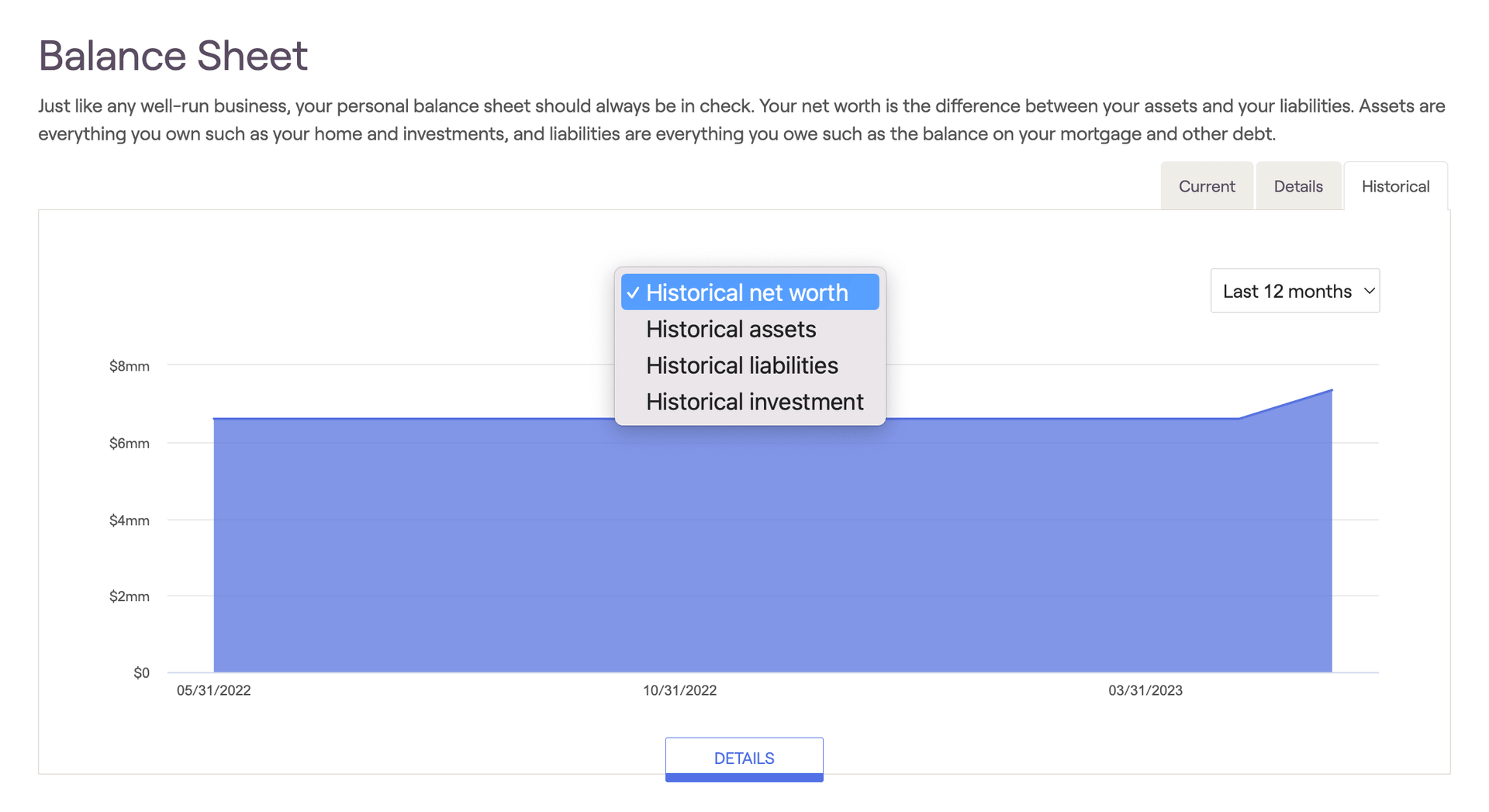Click the 03/31/2023 axis label
The image size is (1489, 812).
click(1145, 690)
